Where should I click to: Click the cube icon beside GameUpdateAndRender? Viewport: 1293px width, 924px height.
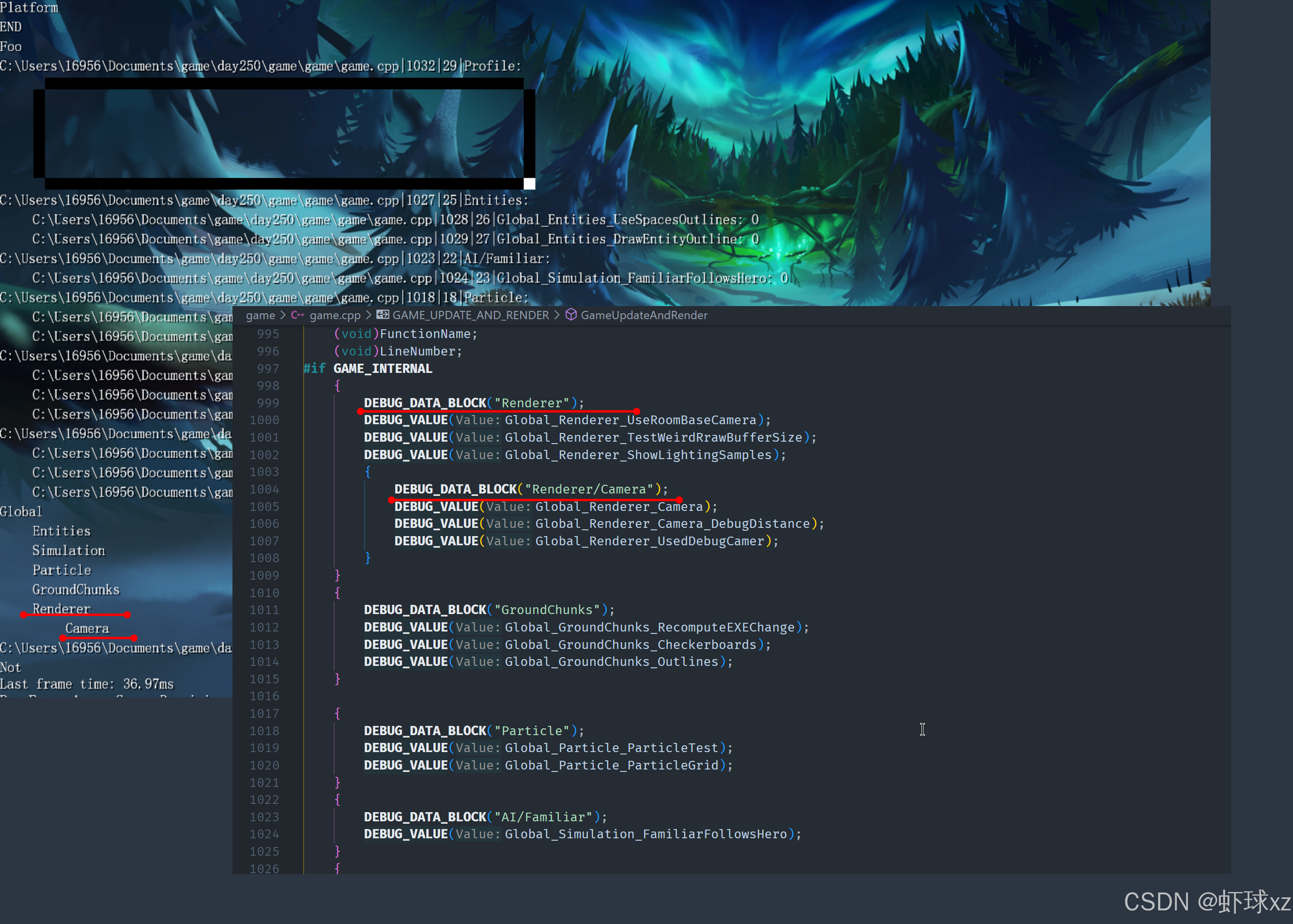[x=571, y=315]
